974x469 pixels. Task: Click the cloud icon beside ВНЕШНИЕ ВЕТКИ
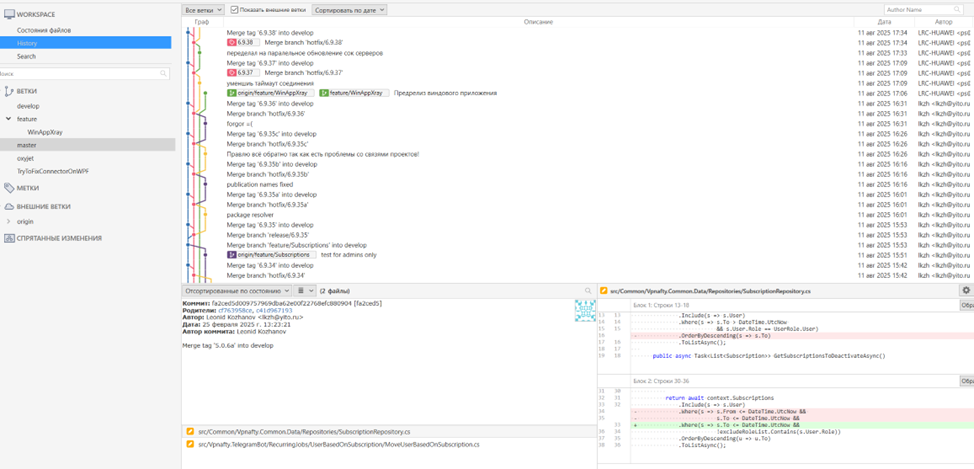[8, 206]
